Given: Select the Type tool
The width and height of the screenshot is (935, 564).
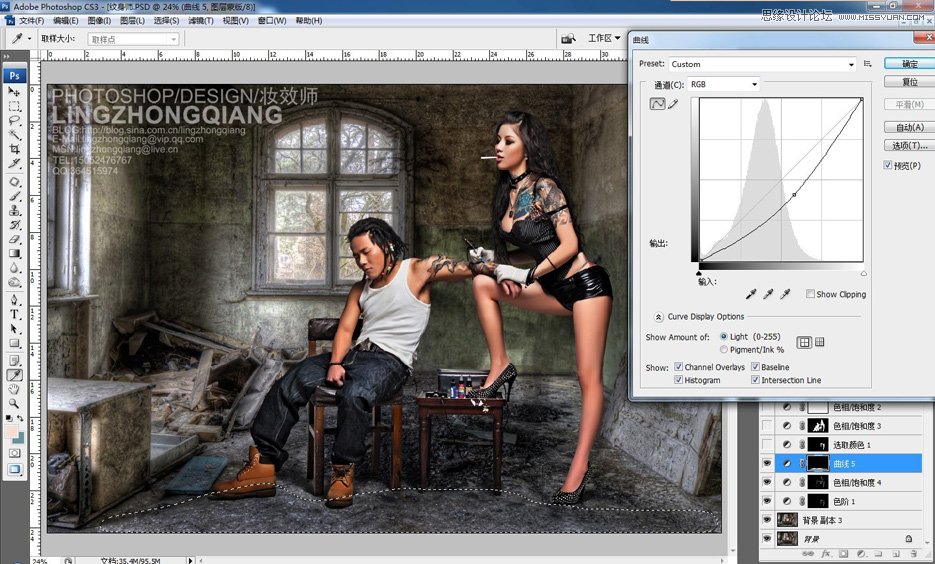Looking at the screenshot, I should (14, 314).
